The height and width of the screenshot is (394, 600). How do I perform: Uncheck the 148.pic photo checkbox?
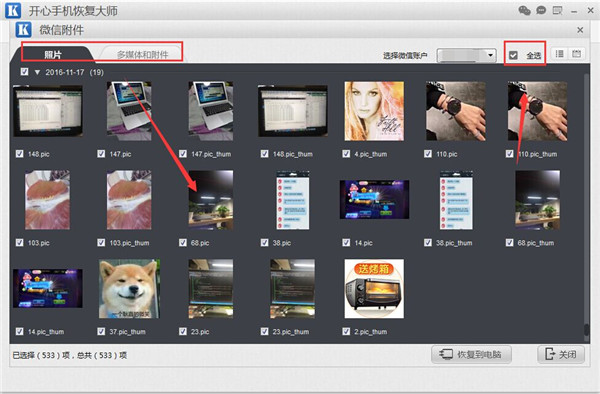coord(20,154)
